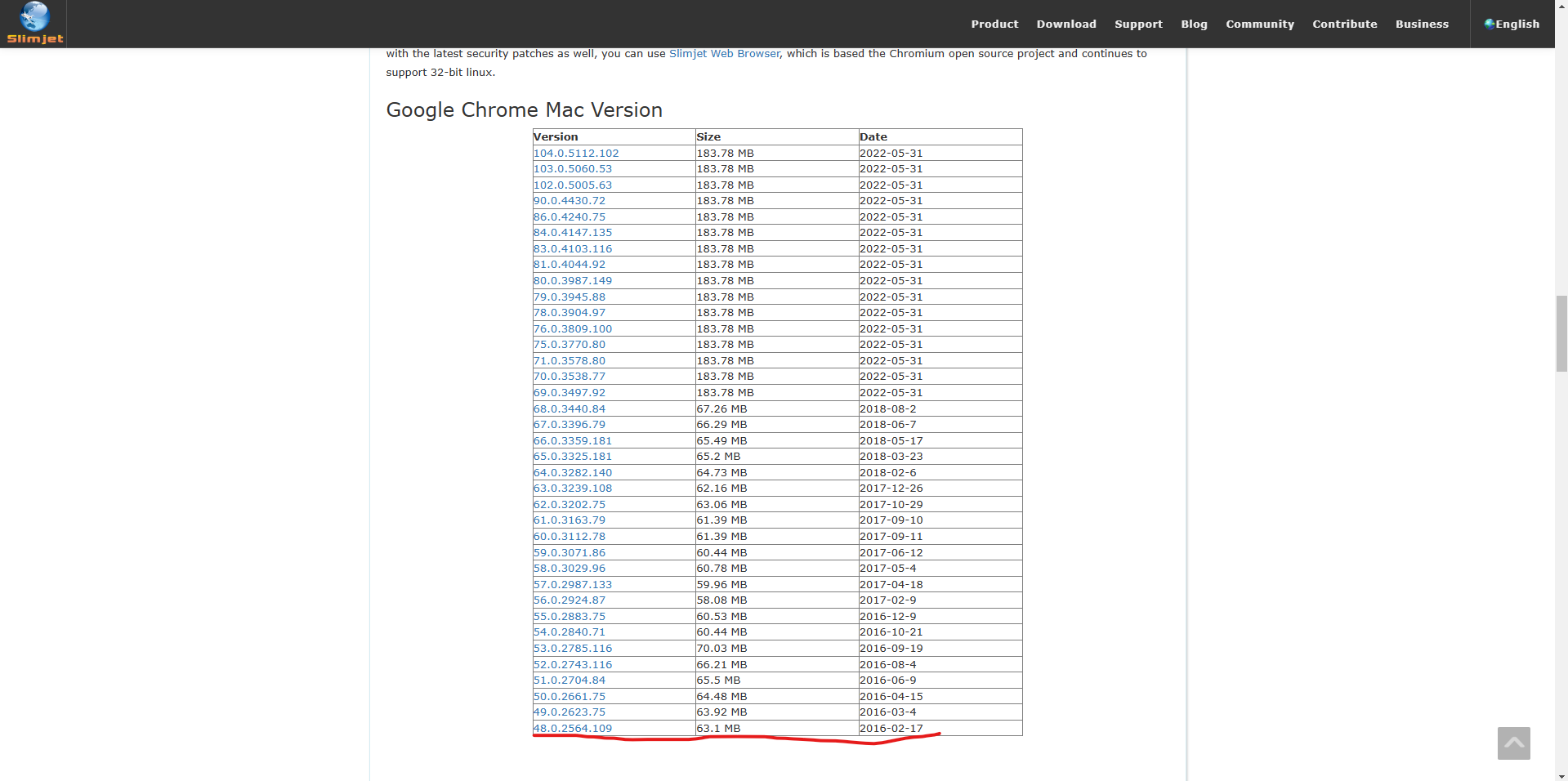Viewport: 1568px width, 781px height.
Task: Open the English language selector
Action: coord(1512,25)
